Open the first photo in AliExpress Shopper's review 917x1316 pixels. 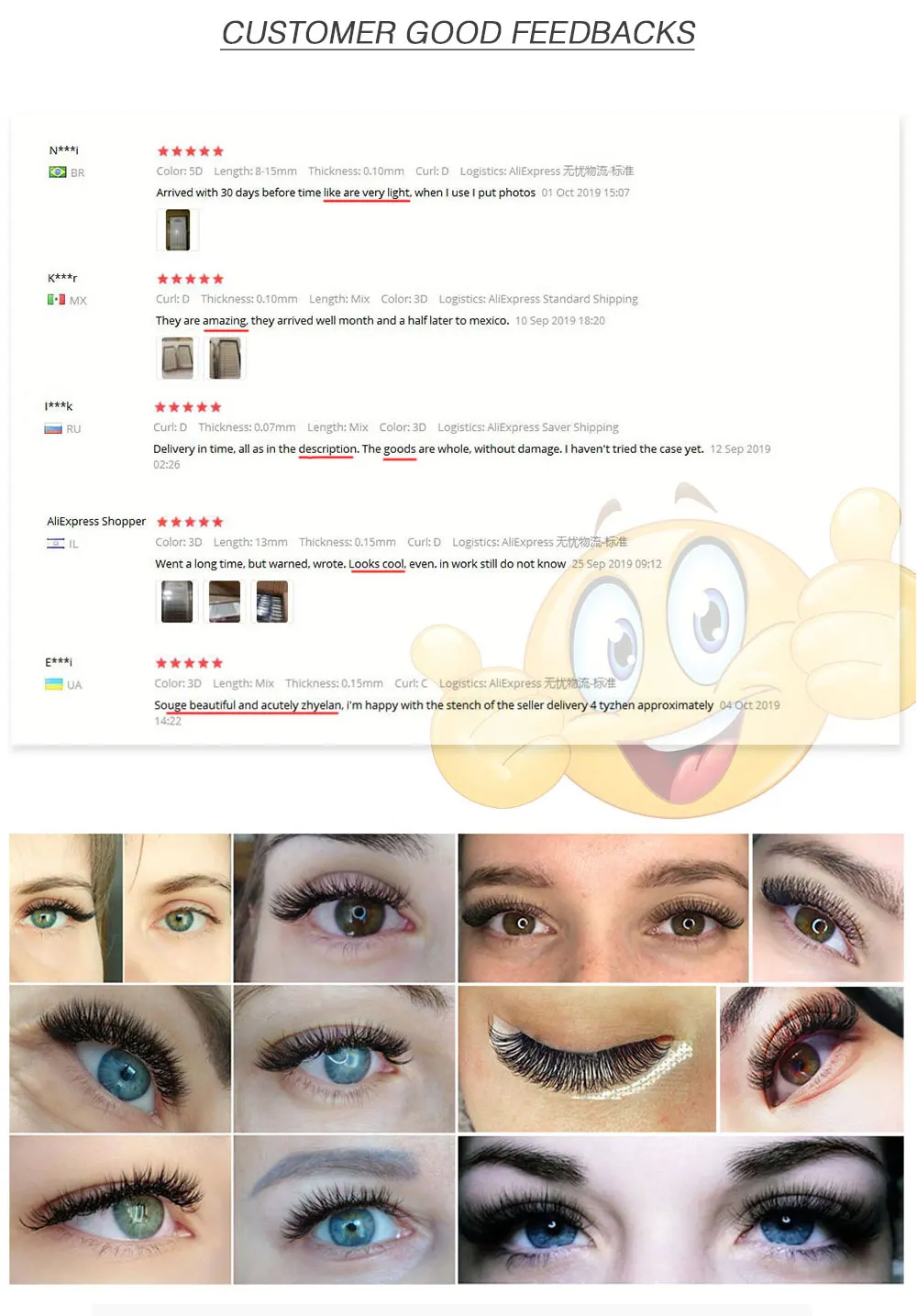pyautogui.click(x=178, y=602)
